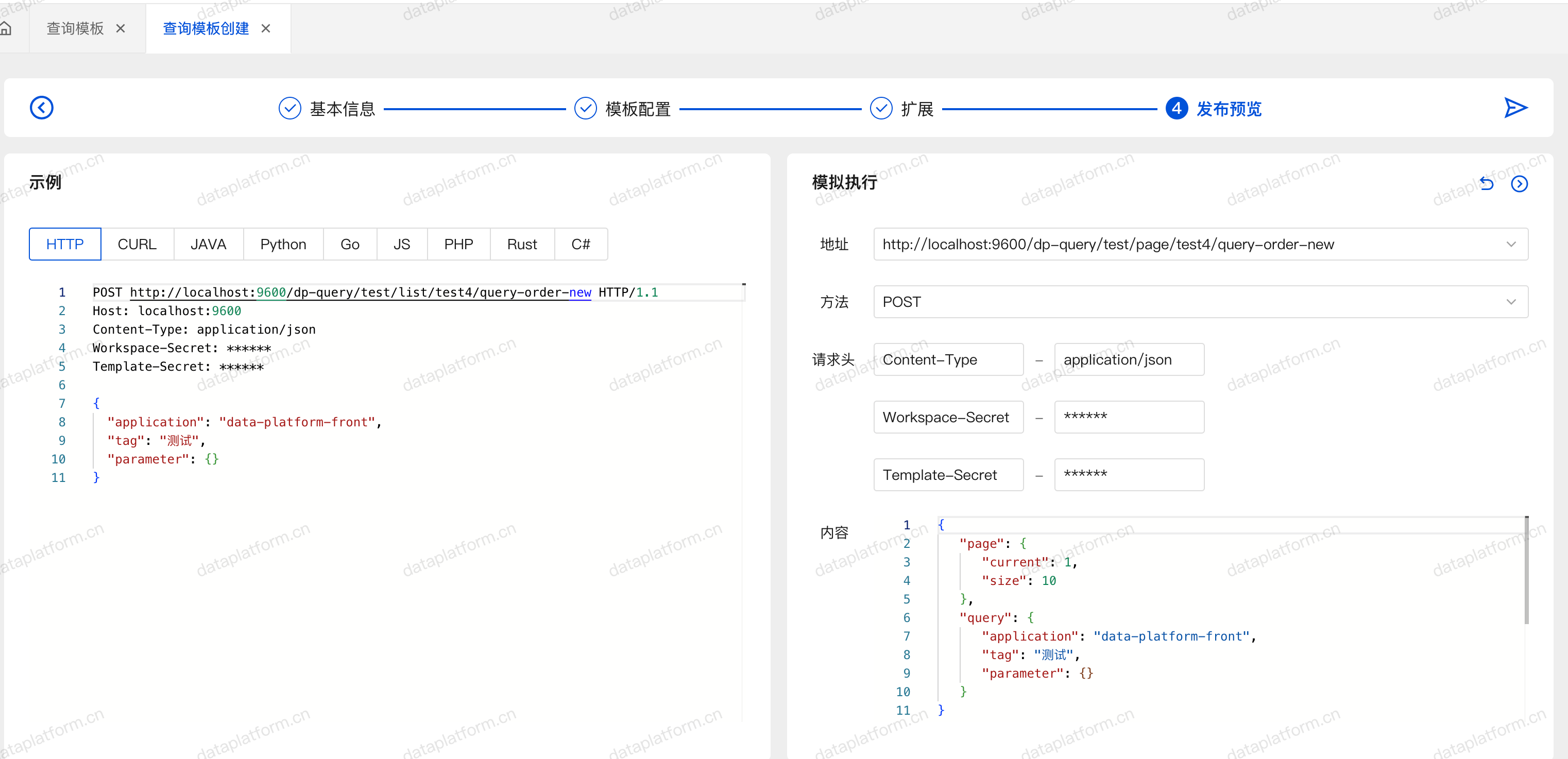Switch to the 查询模板 tab
The height and width of the screenshot is (759, 1568).
tap(76, 28)
